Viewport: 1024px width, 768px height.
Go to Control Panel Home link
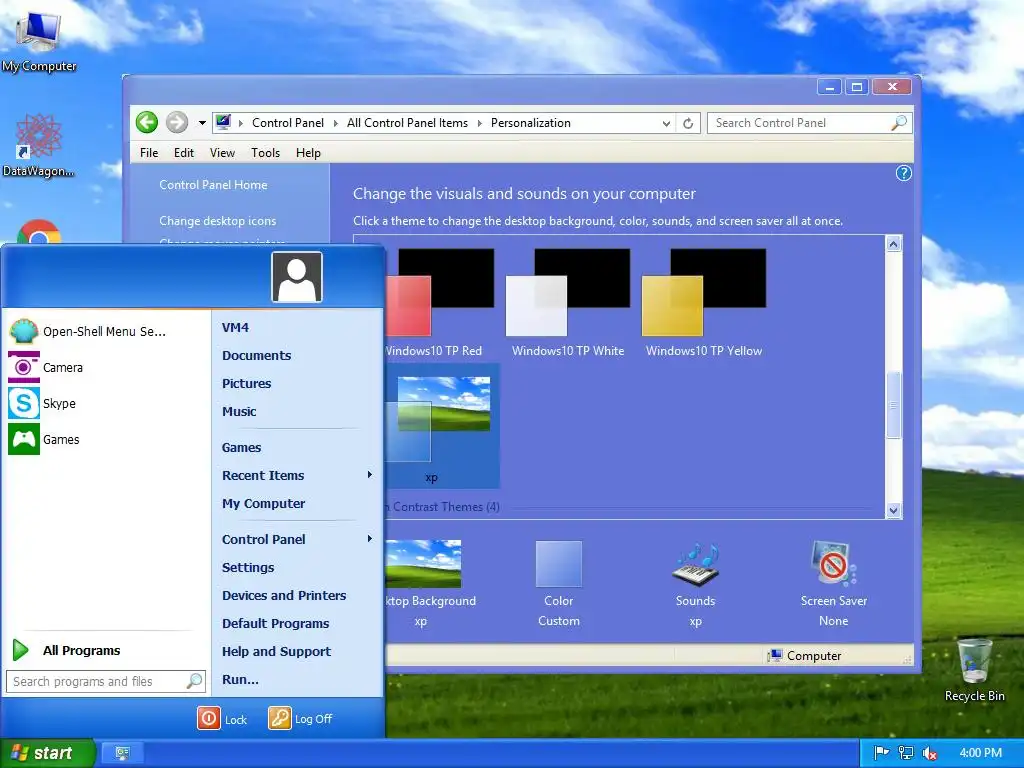[x=213, y=185]
